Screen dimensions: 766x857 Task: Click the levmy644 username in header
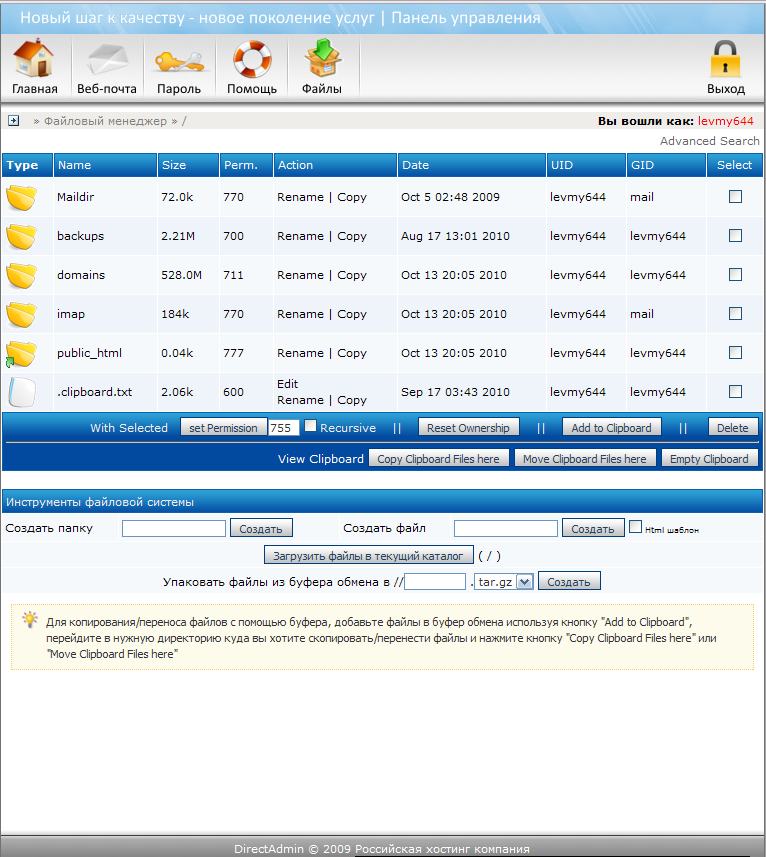(726, 121)
